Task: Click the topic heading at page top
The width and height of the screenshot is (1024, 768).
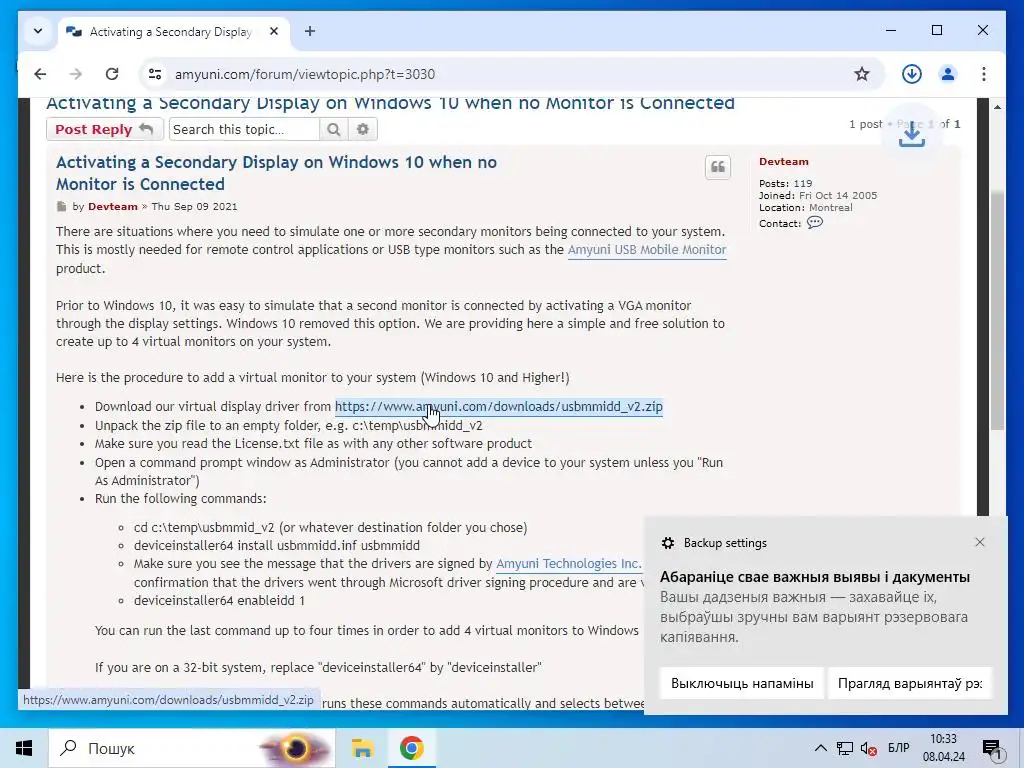Action: (391, 103)
